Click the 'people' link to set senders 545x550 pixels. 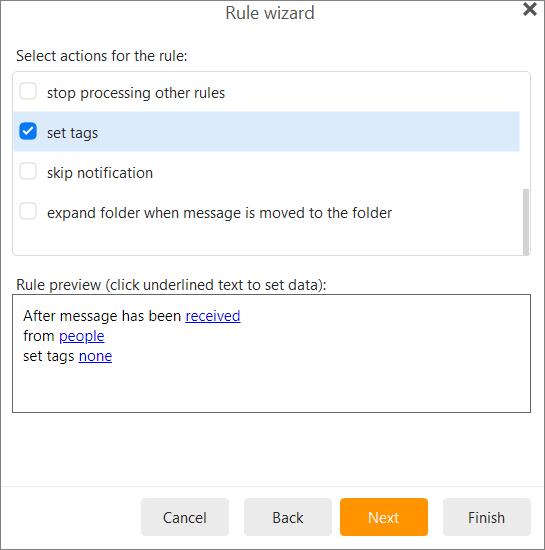[x=82, y=336]
